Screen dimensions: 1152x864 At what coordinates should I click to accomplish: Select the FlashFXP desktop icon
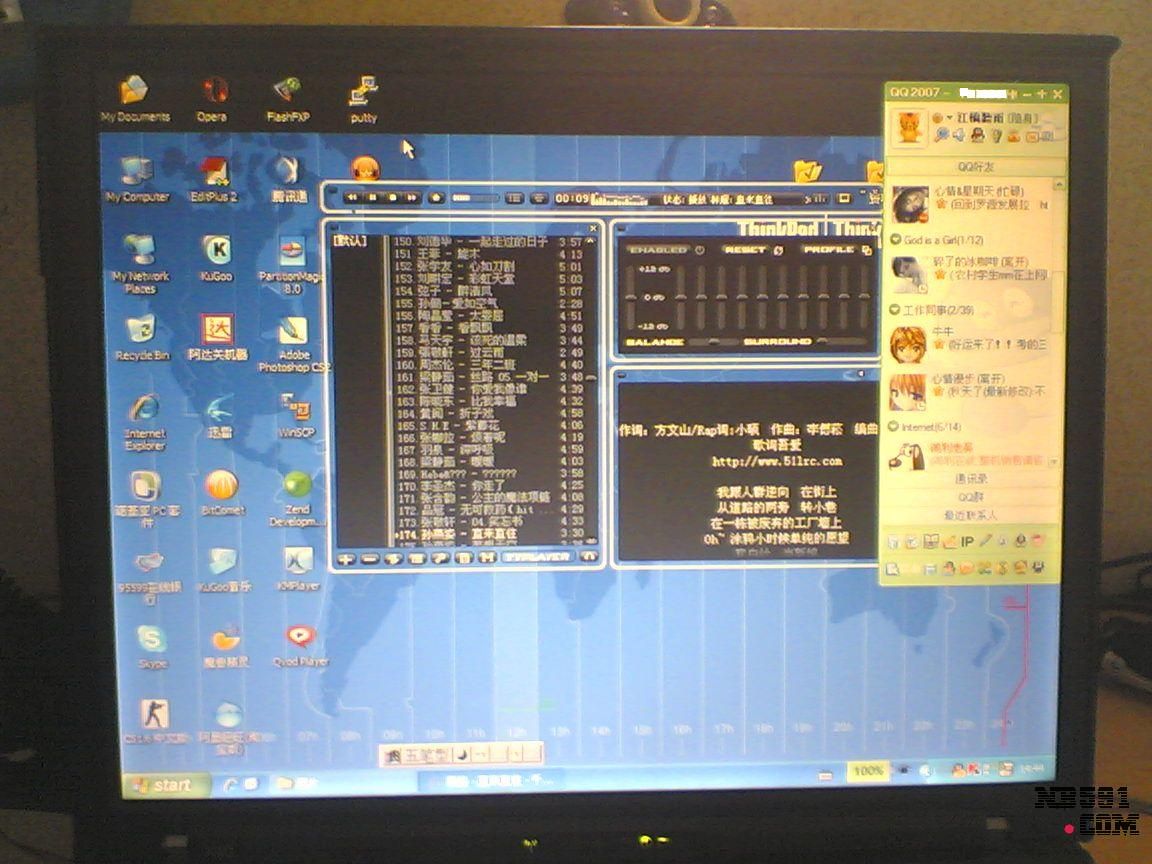288,98
